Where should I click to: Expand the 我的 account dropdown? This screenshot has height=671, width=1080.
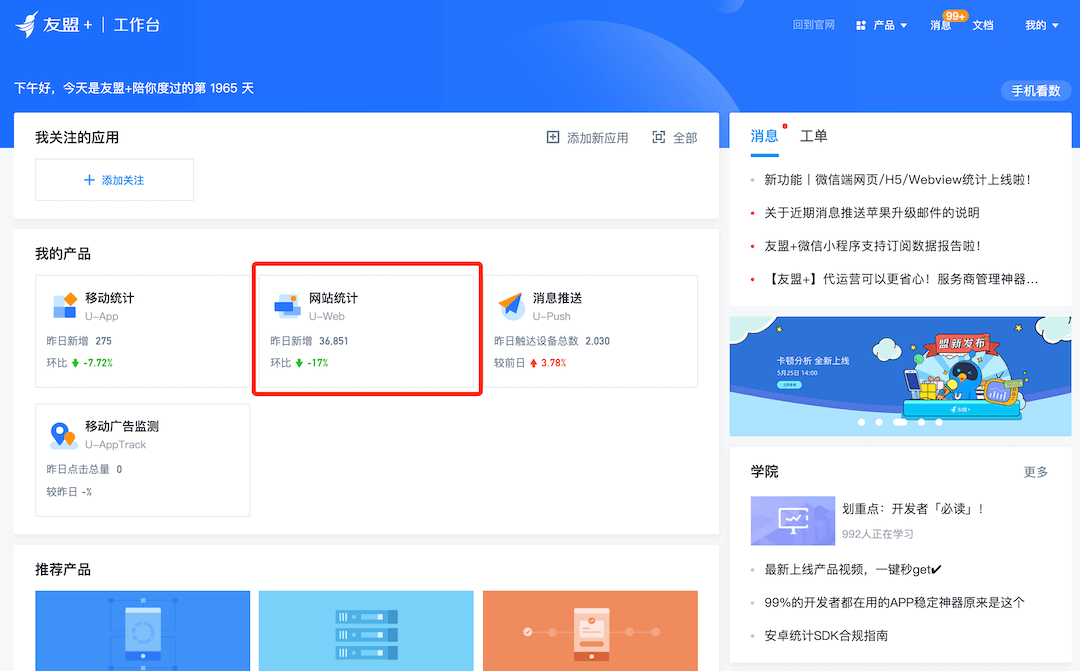coord(1041,25)
